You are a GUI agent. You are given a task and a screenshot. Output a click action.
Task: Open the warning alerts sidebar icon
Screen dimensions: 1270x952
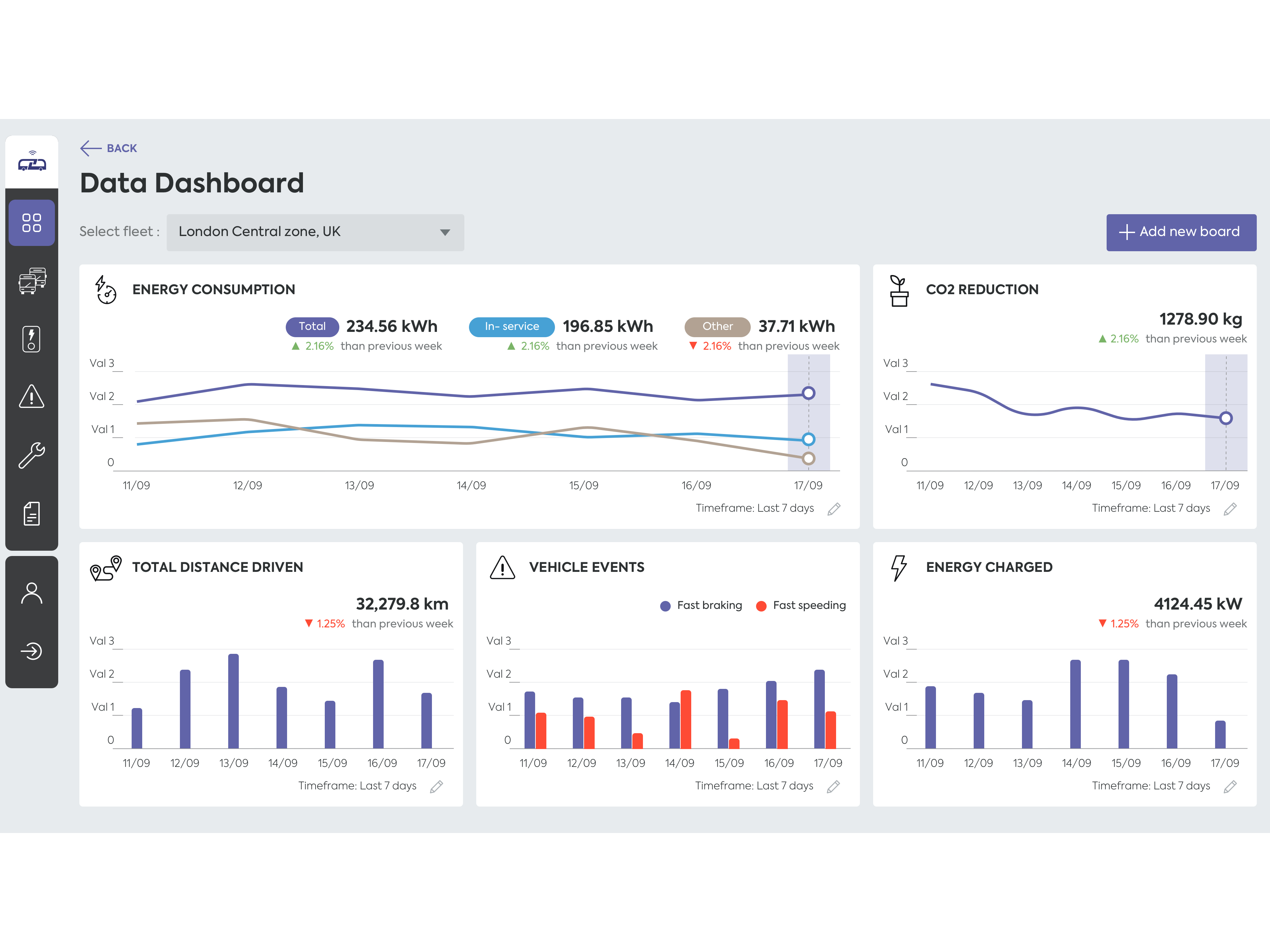[31, 397]
